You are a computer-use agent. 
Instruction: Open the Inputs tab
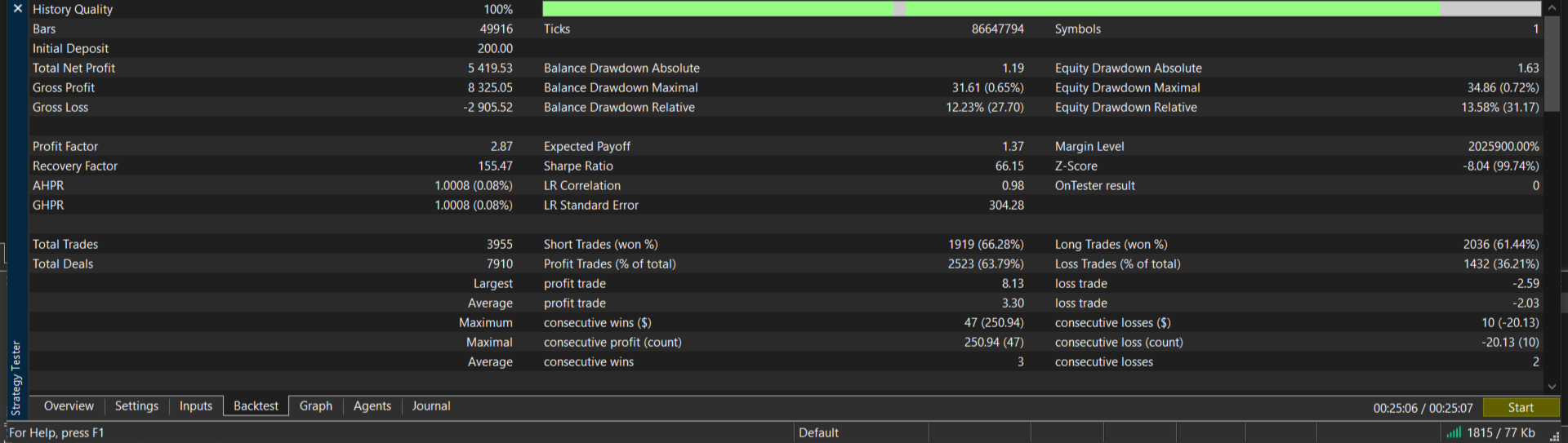pos(196,406)
